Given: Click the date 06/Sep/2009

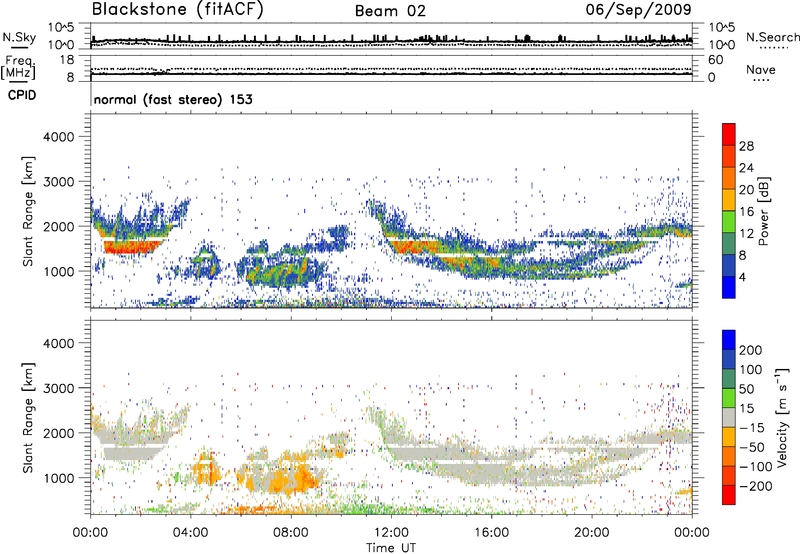Looking at the screenshot, I should [x=638, y=9].
